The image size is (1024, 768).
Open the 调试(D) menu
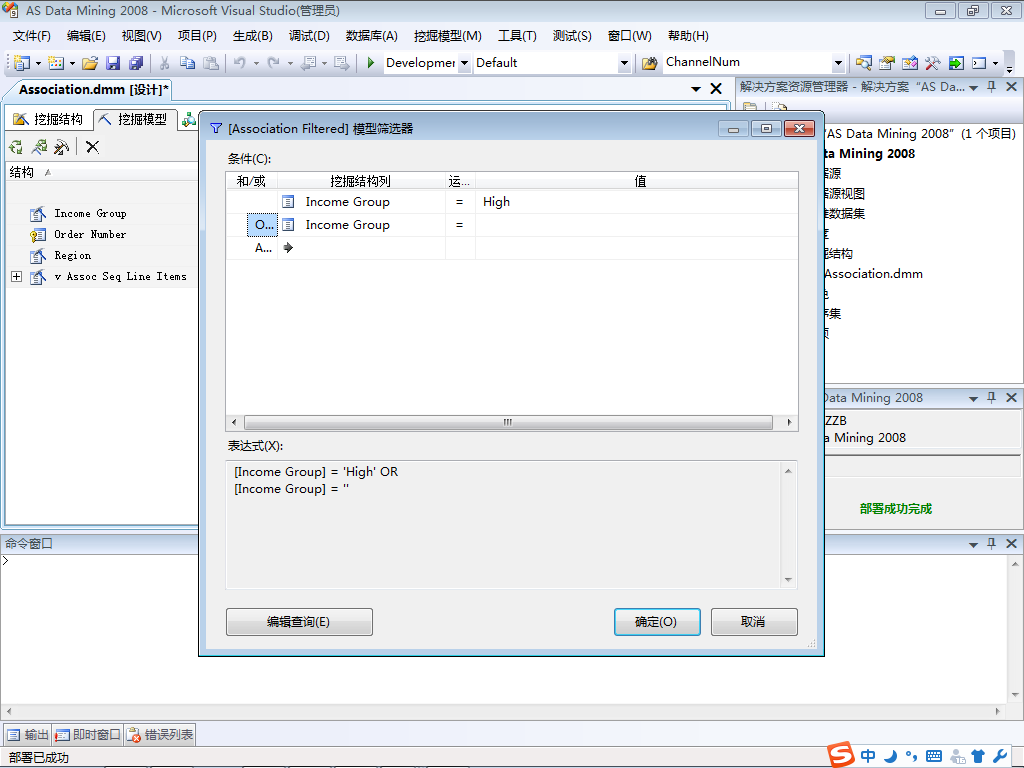309,36
